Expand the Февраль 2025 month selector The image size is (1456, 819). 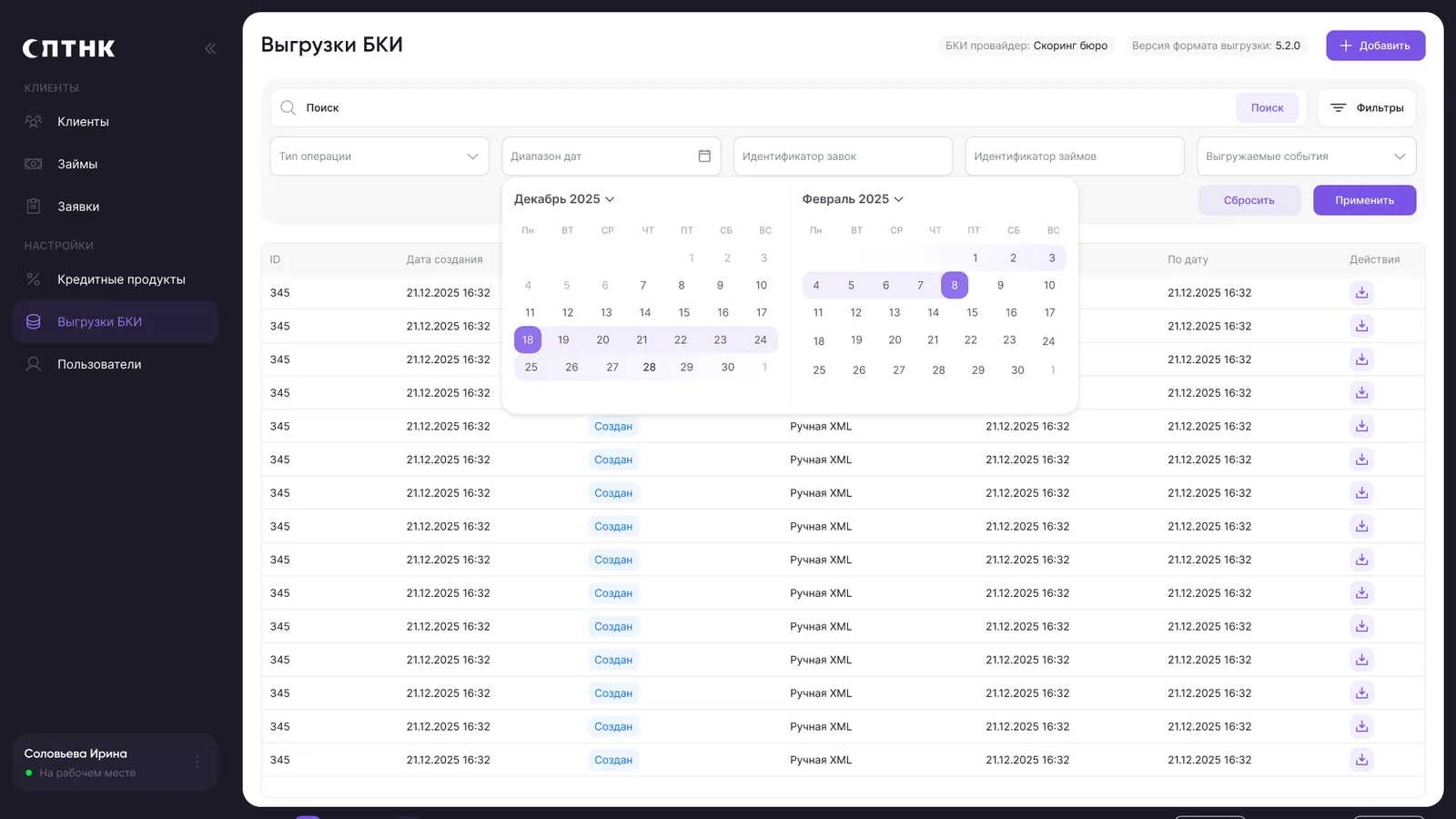853,198
